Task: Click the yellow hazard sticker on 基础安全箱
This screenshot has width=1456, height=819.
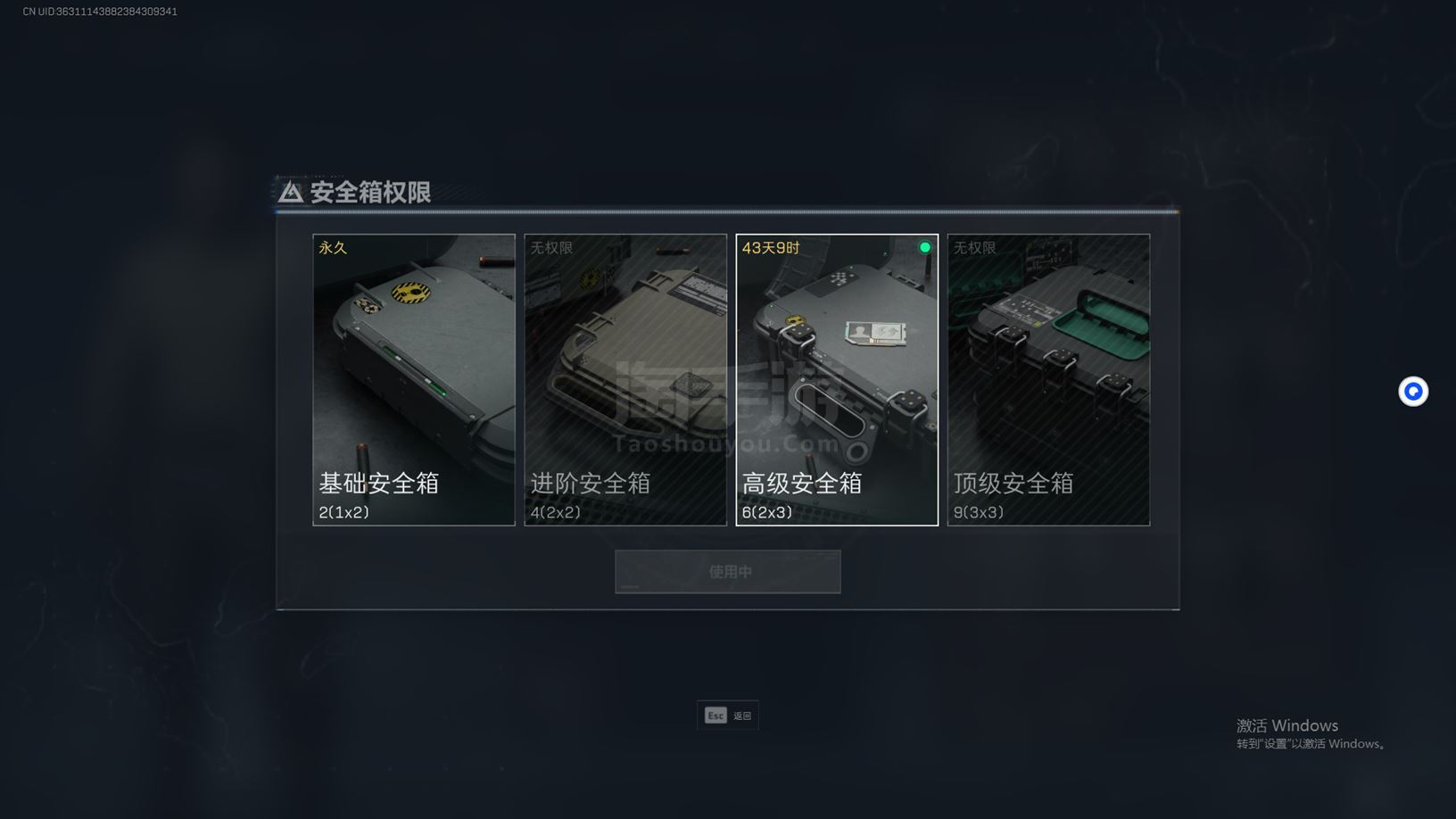Action: tap(411, 292)
